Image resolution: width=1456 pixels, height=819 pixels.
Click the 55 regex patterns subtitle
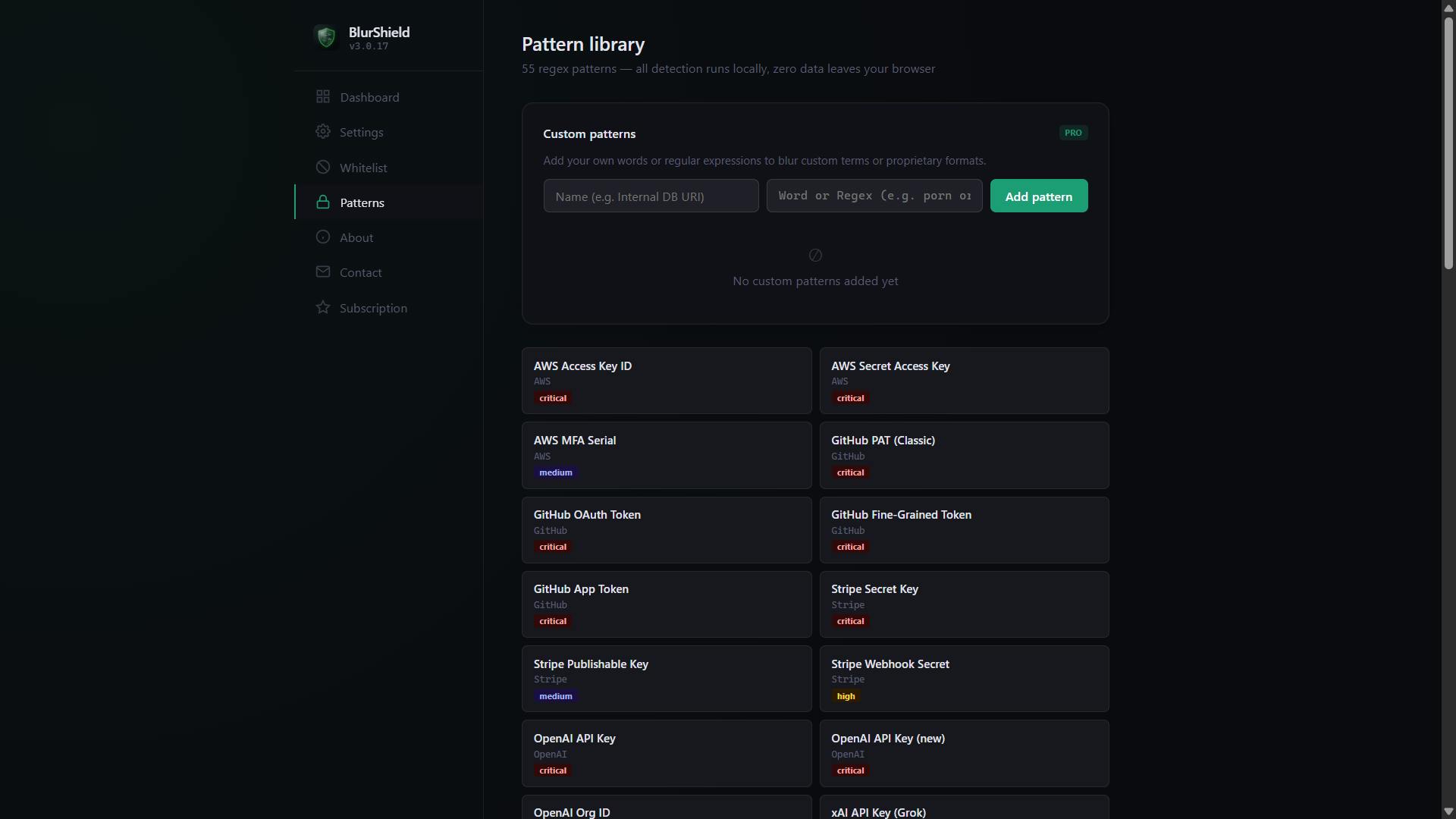(x=728, y=69)
